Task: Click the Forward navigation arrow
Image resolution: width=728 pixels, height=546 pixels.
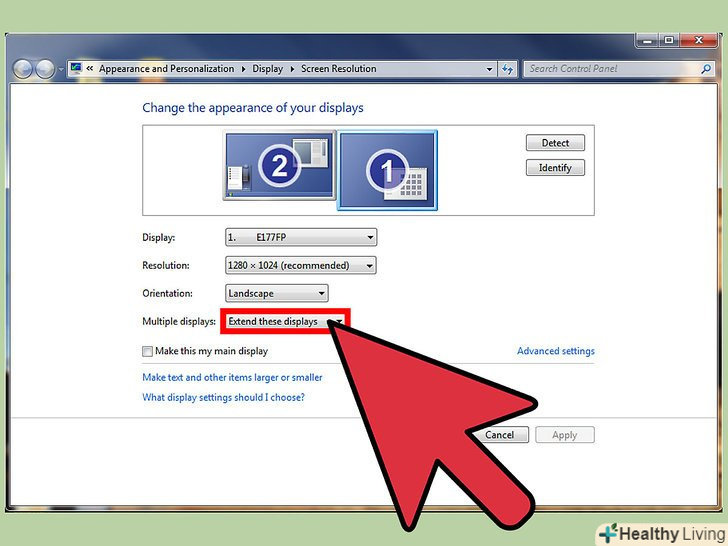Action: [45, 70]
